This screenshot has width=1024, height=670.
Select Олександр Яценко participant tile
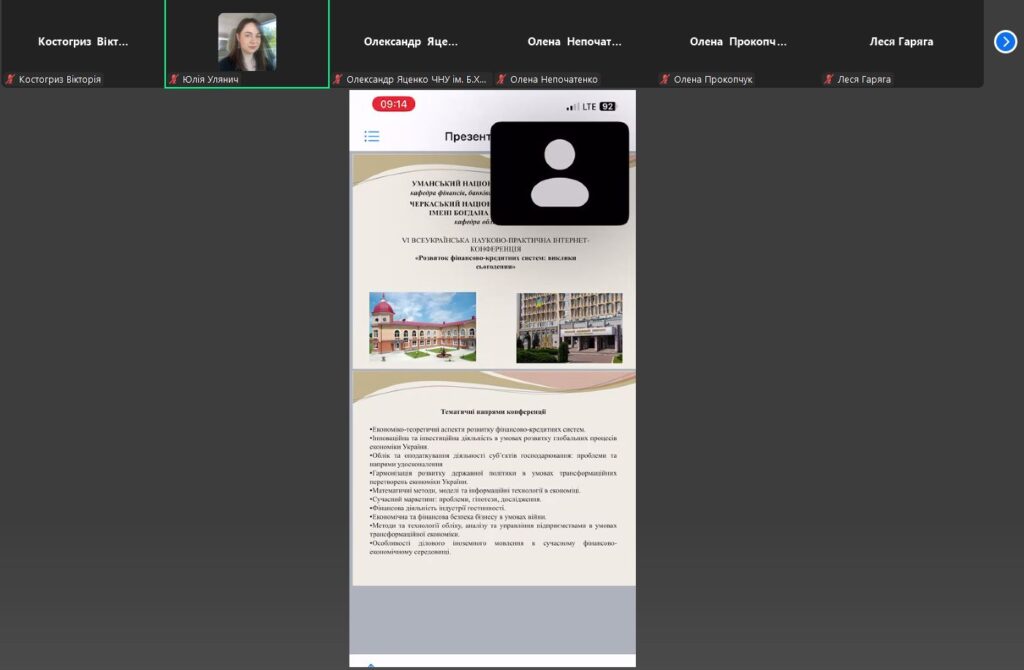point(410,42)
